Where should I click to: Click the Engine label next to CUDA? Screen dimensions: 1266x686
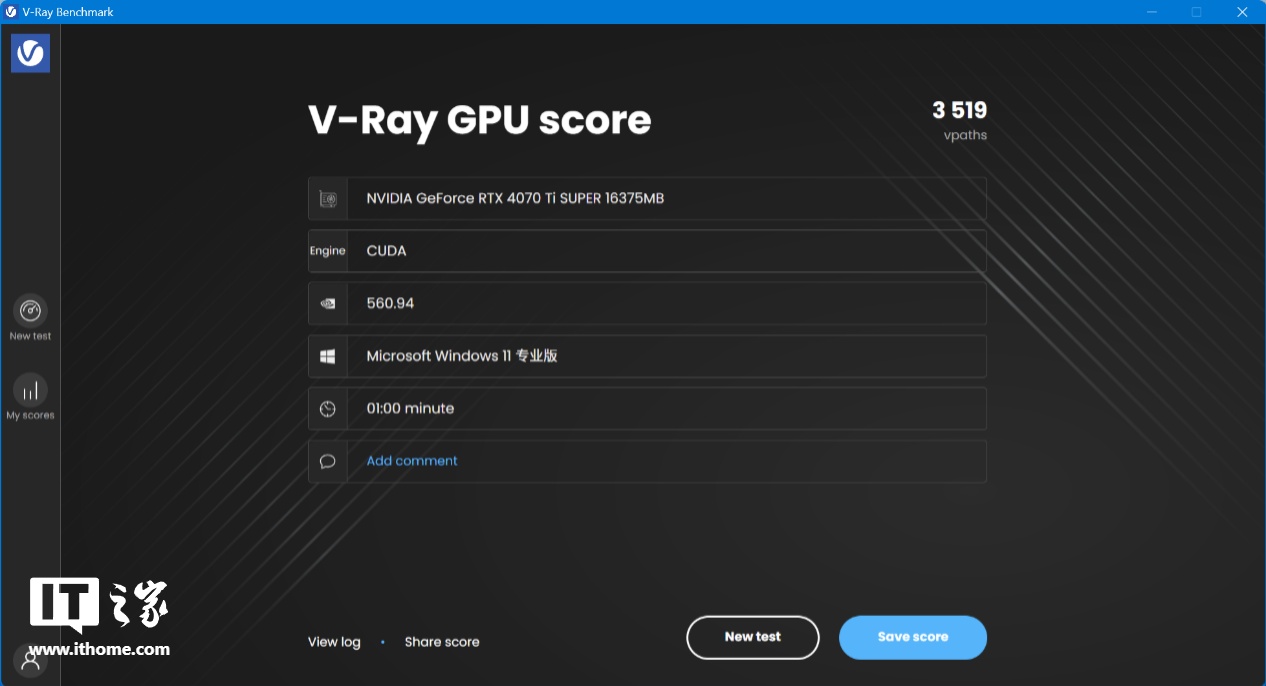[328, 251]
